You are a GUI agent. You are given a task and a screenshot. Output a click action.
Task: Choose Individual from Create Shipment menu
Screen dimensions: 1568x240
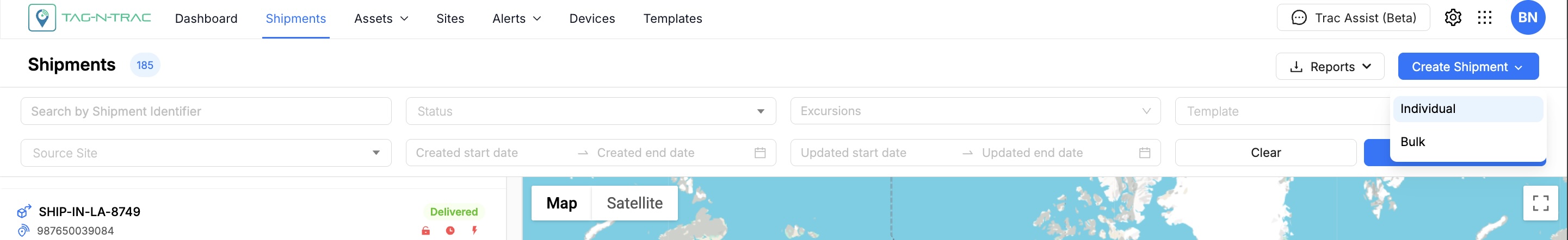[x=1467, y=109]
